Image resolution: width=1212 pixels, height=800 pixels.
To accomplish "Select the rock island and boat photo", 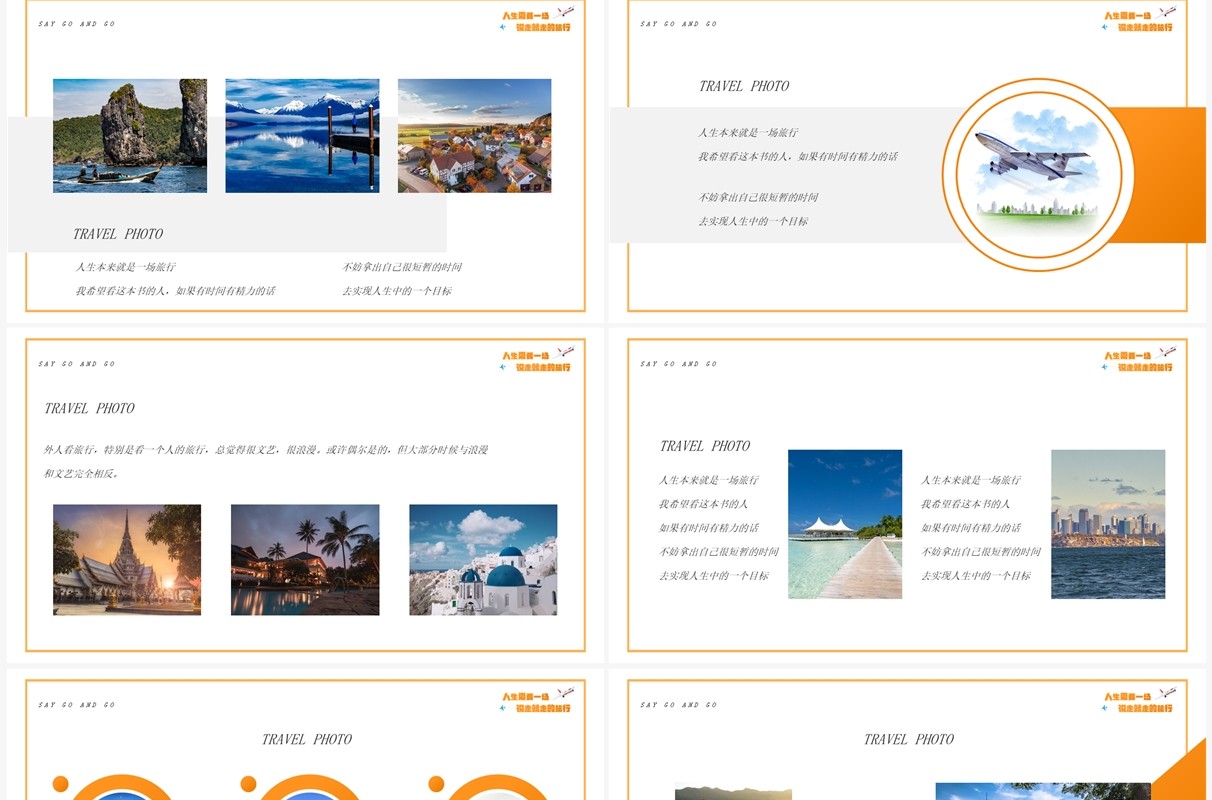I will tap(130, 136).
